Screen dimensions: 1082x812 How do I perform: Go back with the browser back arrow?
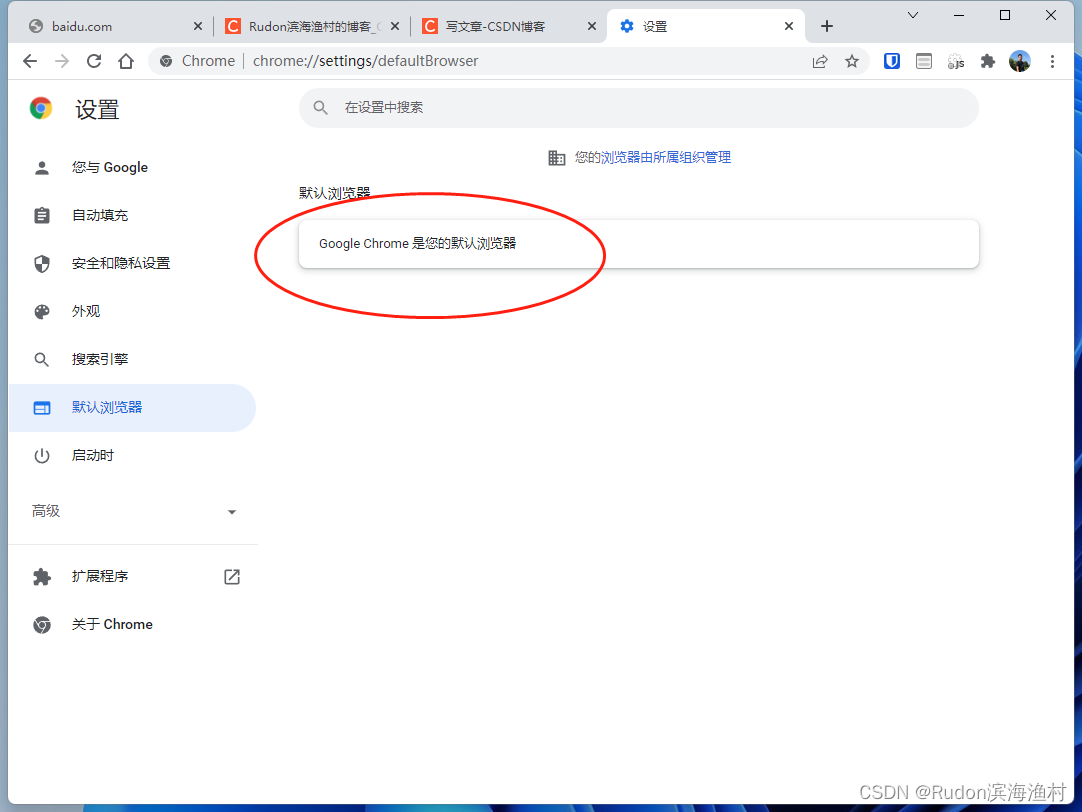pyautogui.click(x=30, y=61)
